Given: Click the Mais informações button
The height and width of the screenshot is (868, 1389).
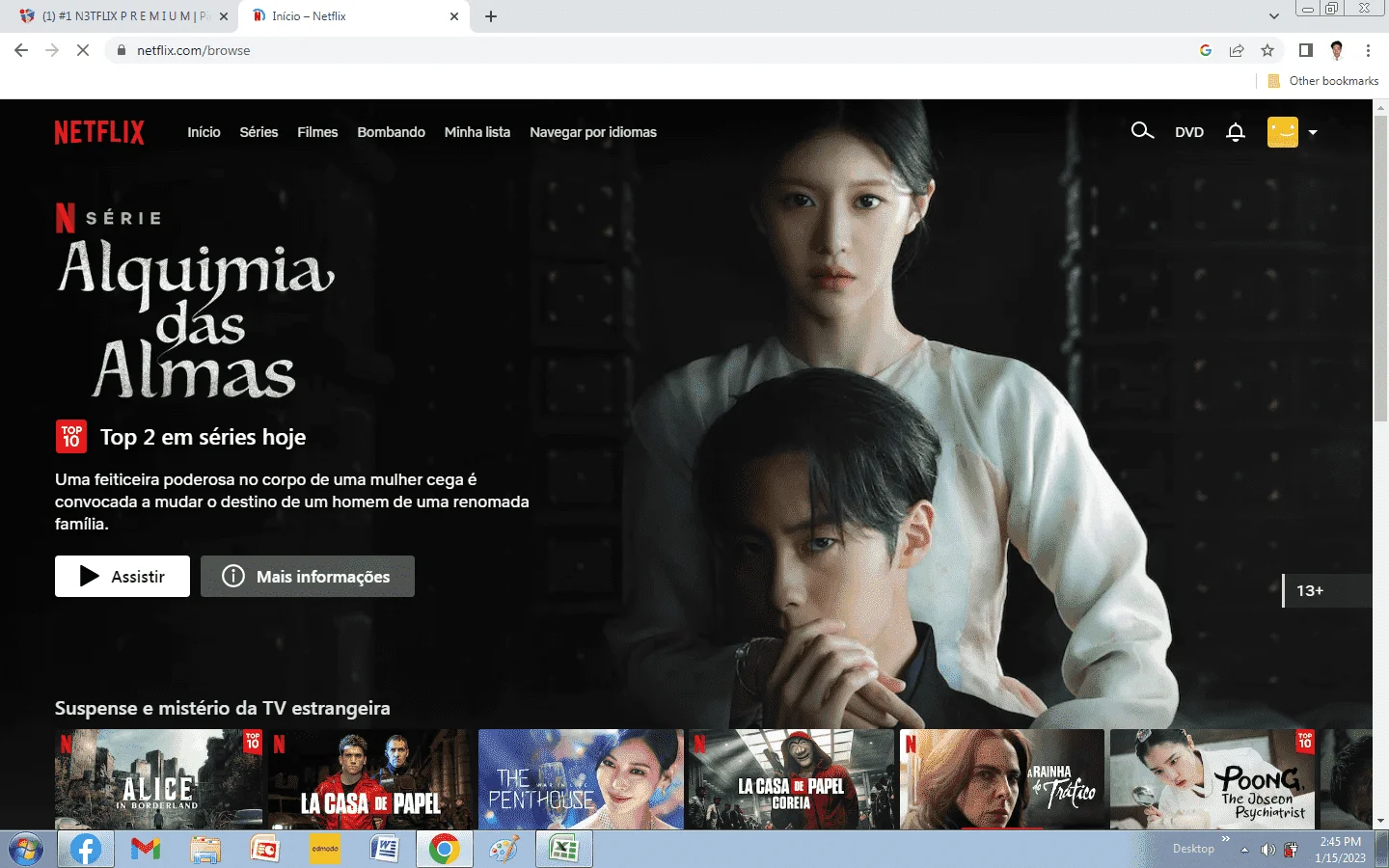Looking at the screenshot, I should [x=308, y=576].
